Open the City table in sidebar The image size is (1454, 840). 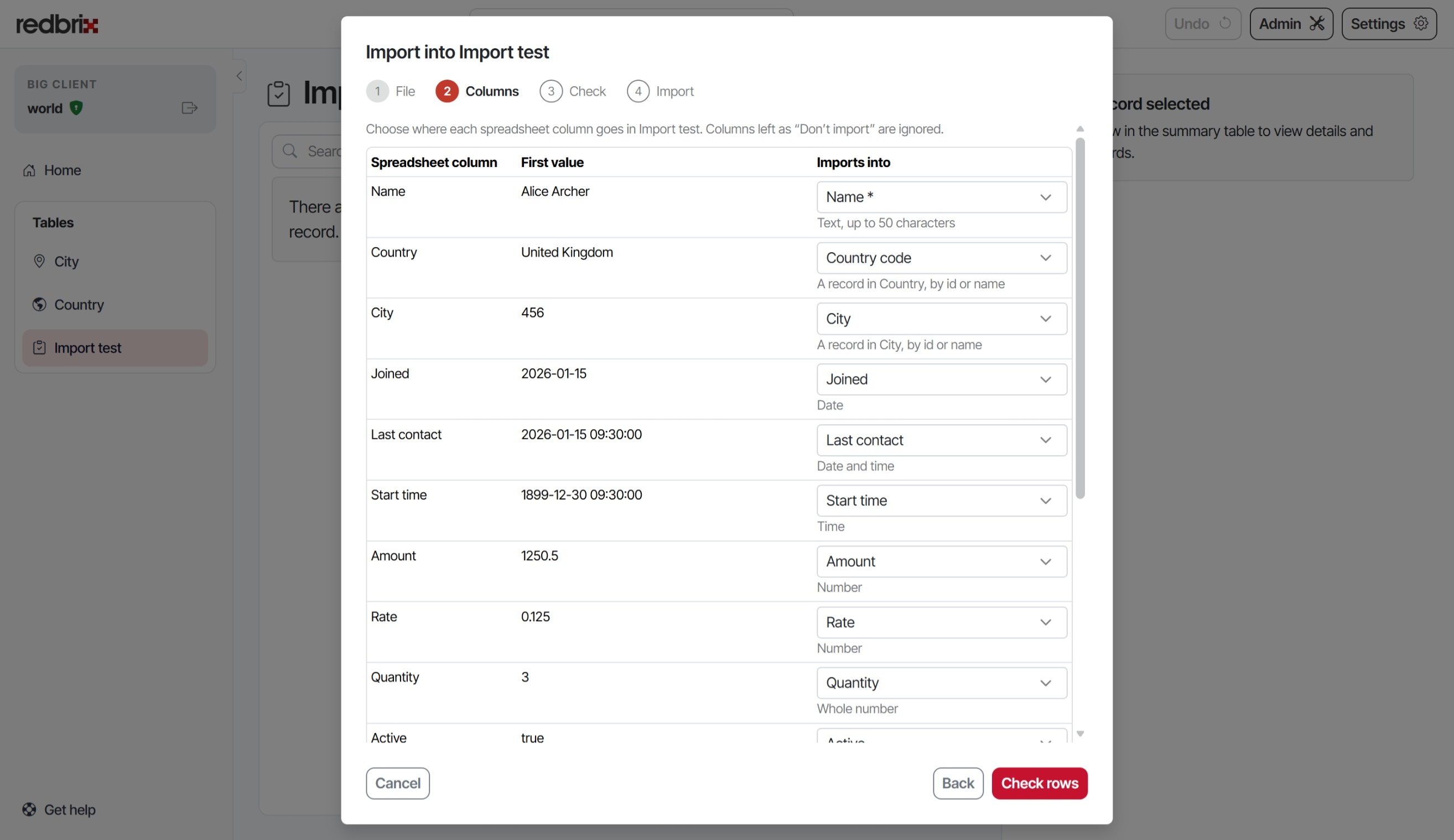115,261
